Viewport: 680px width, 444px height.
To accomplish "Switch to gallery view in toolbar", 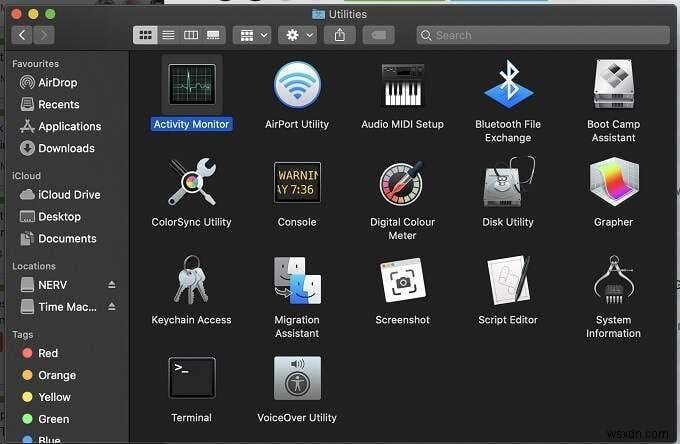I will [213, 35].
